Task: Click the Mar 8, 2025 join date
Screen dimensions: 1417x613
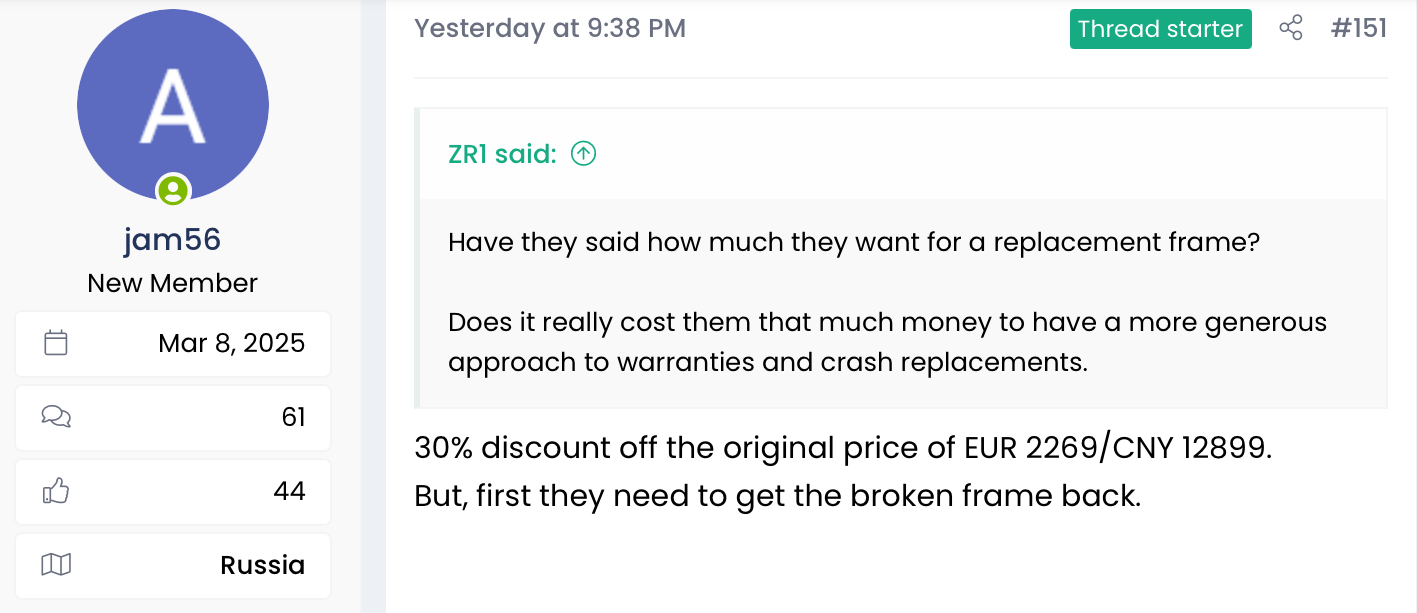Action: click(231, 343)
